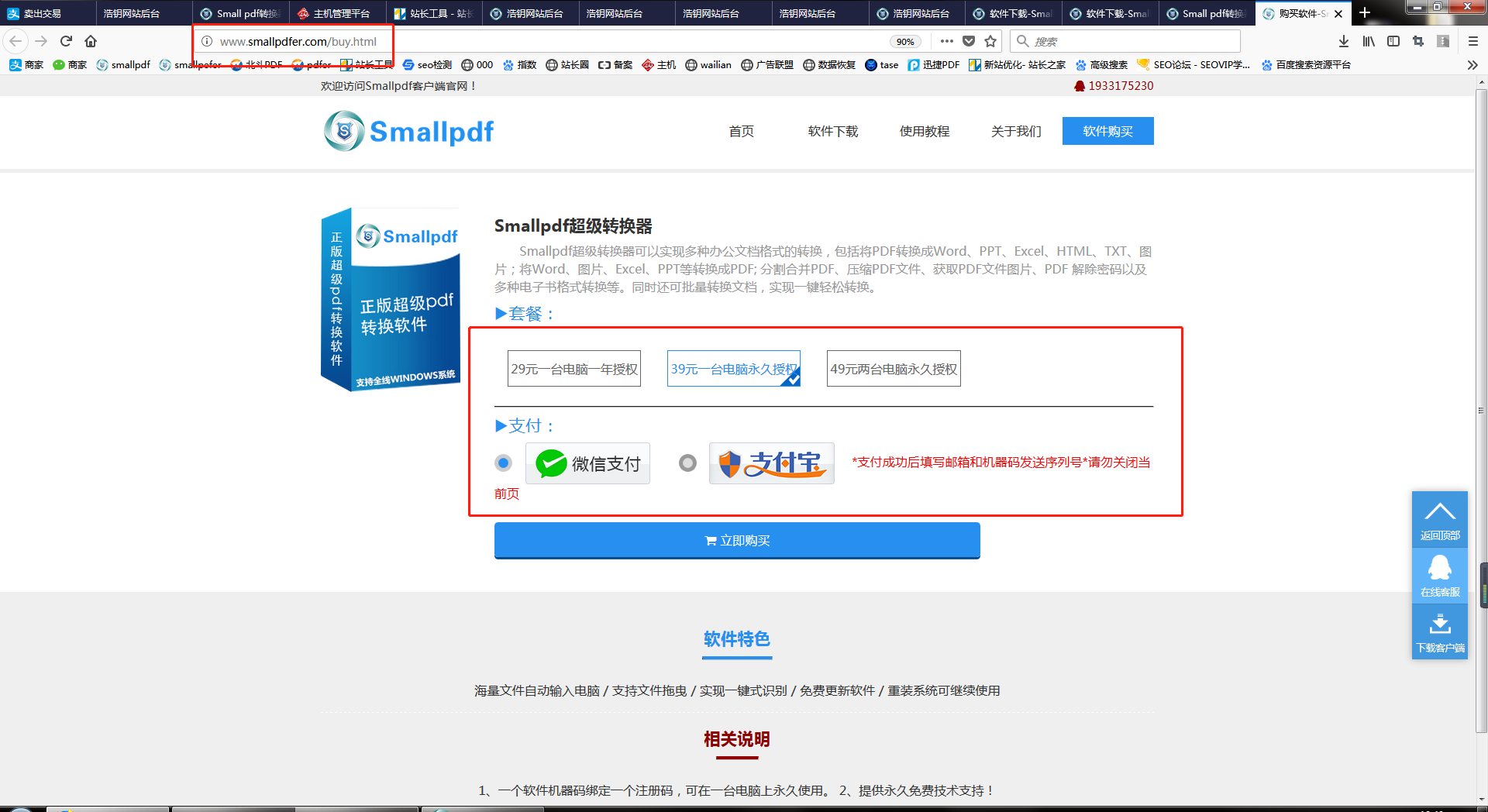The width and height of the screenshot is (1488, 812).
Task: Click the 立即购买 purchase button
Action: coord(737,541)
